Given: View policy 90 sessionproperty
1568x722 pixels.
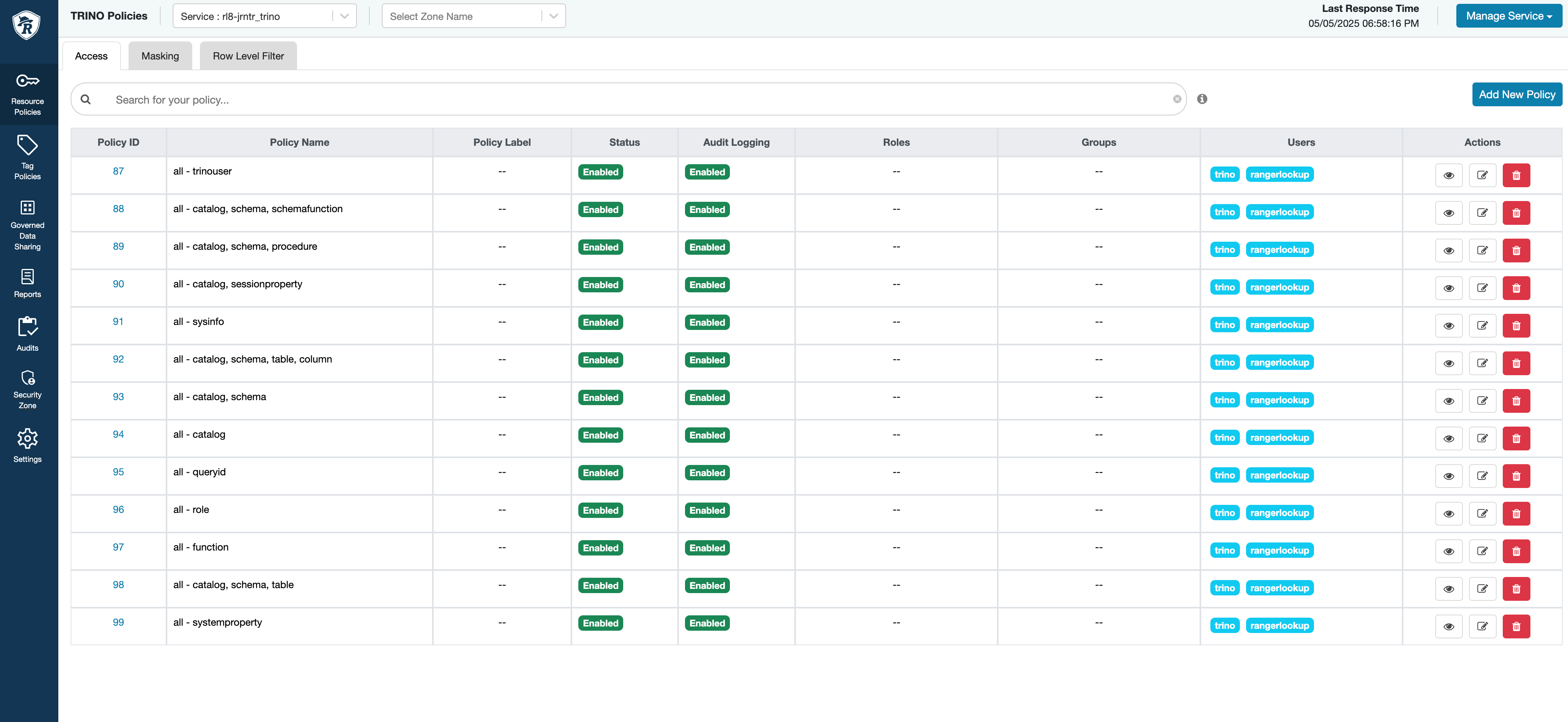Looking at the screenshot, I should (1449, 288).
